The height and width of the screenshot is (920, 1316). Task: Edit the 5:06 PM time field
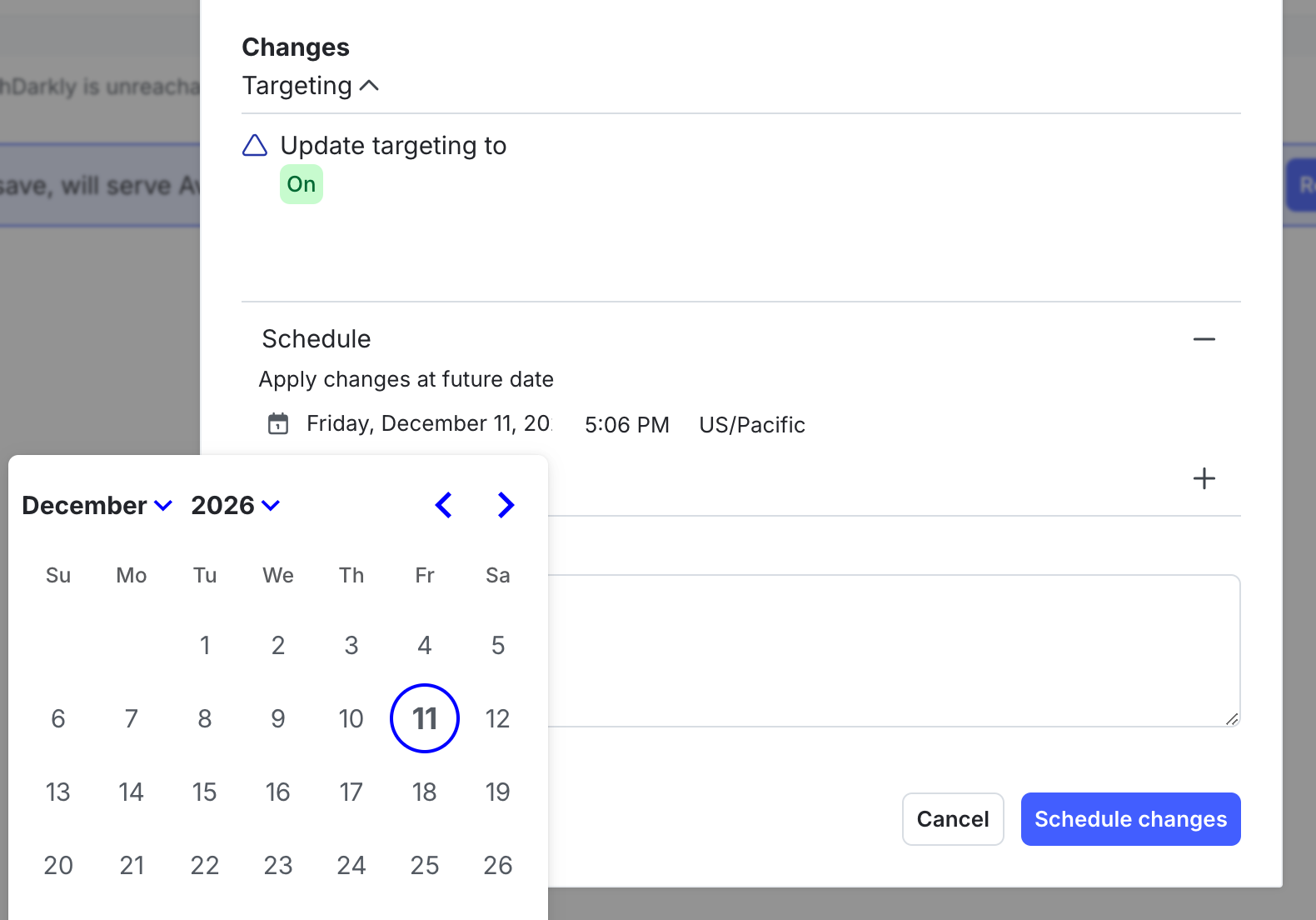pyautogui.click(x=626, y=425)
